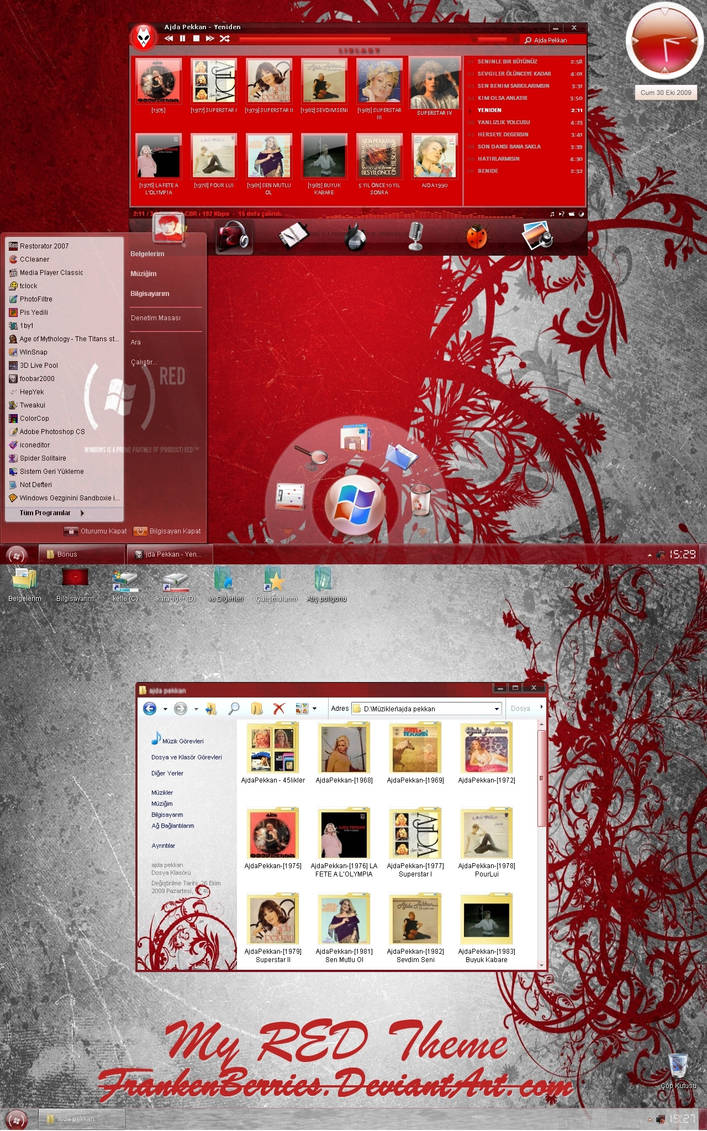Launch the photo camera dock icon
This screenshot has width=707, height=1131.
(x=537, y=235)
